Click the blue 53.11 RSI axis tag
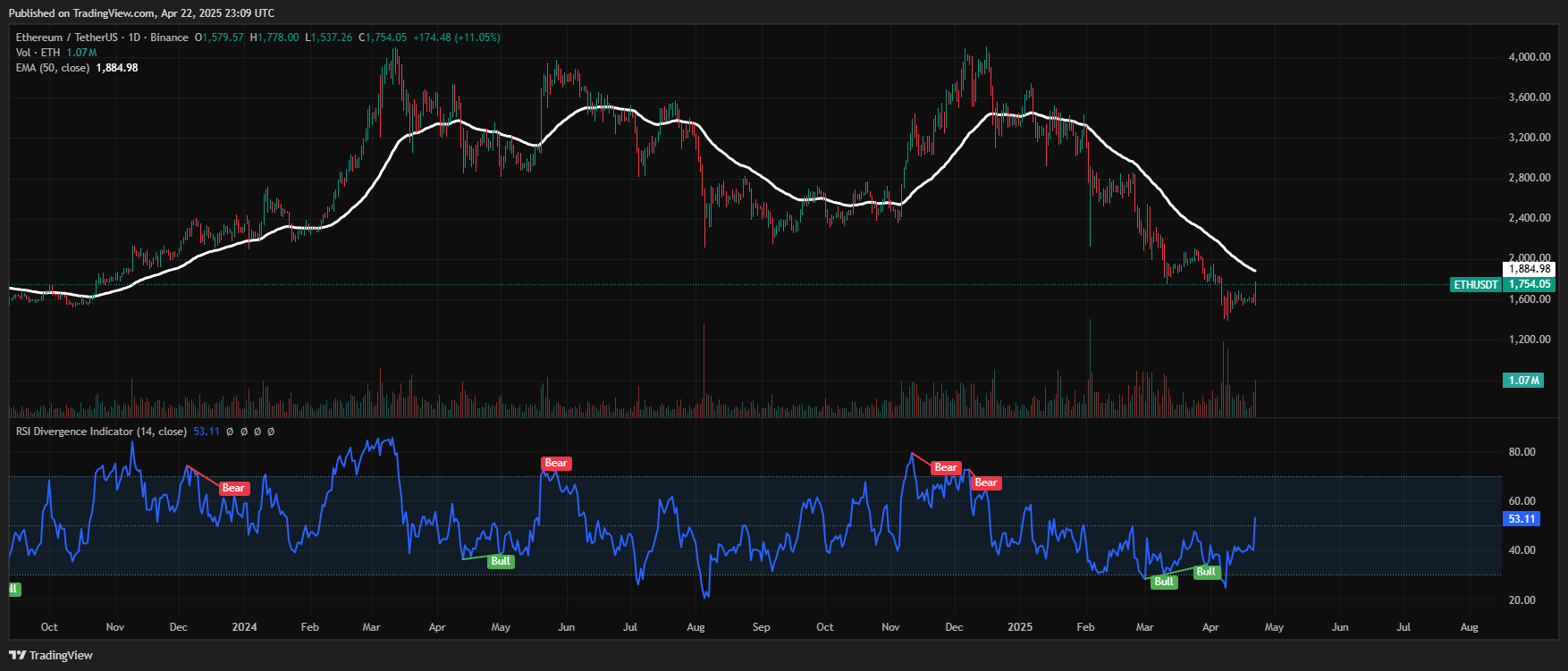This screenshot has height=671, width=1568. pyautogui.click(x=1522, y=519)
